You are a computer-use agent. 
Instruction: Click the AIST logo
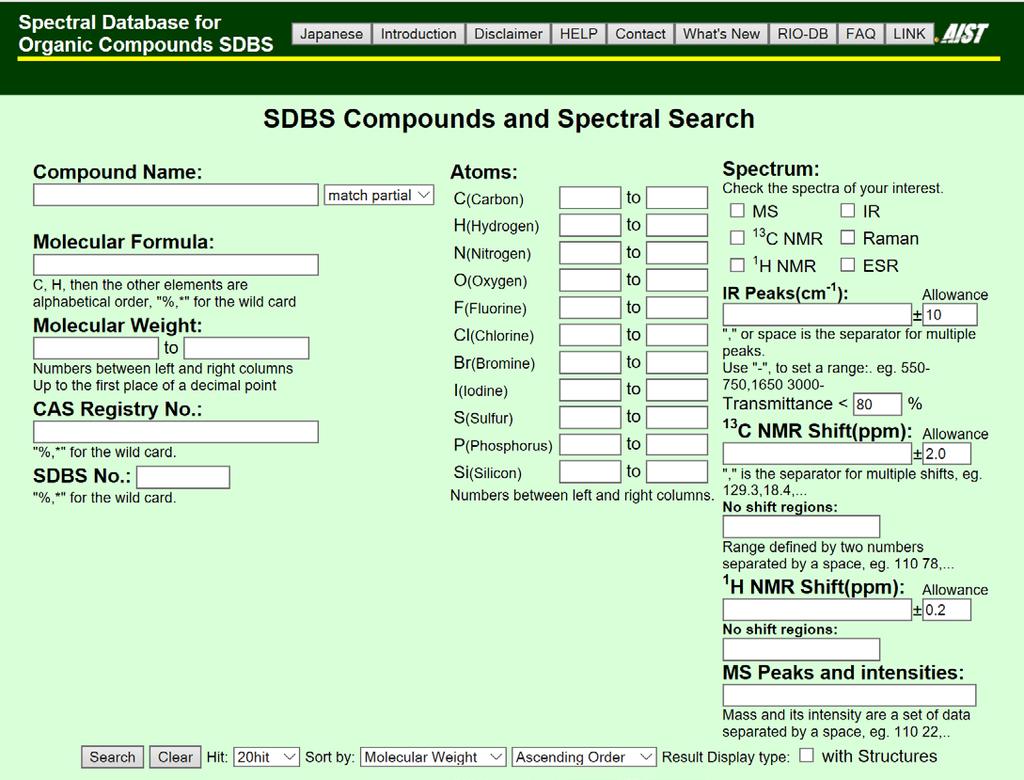(964, 33)
